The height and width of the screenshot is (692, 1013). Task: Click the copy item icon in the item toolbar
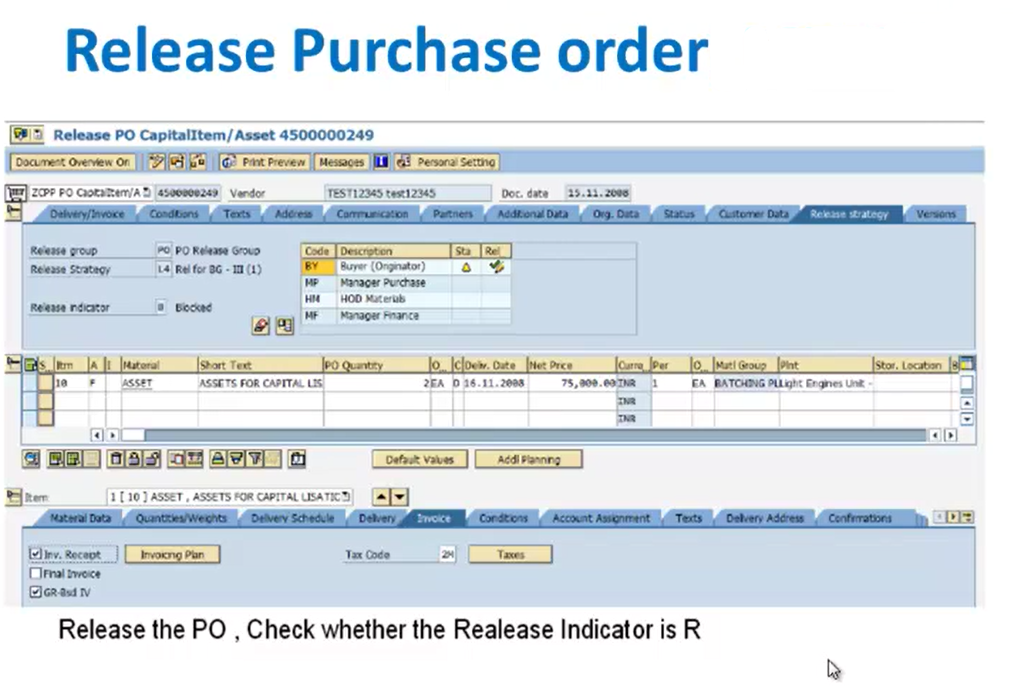tap(176, 459)
